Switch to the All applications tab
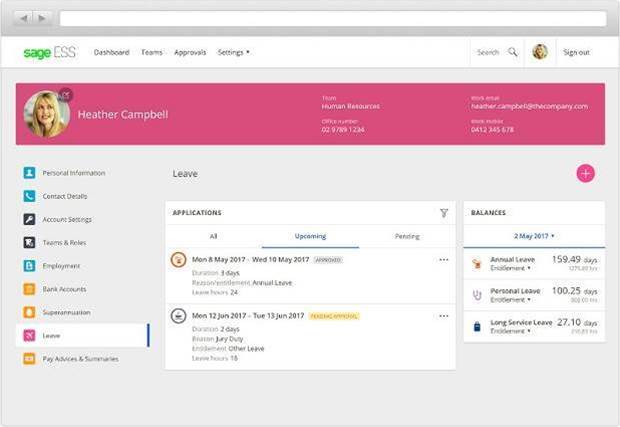Image resolution: width=620 pixels, height=427 pixels. pos(214,236)
